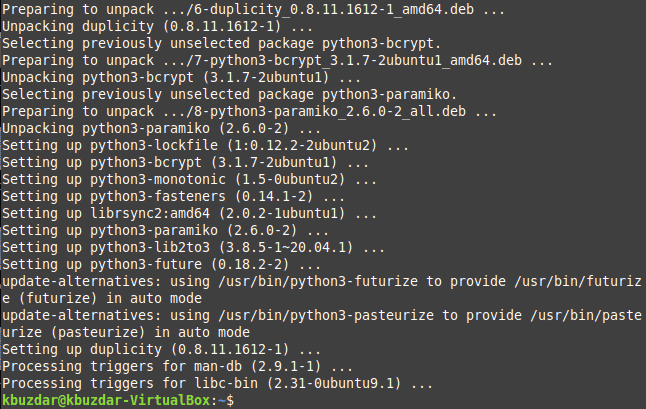Click the 'Setting up python3-paramiko' line
The height and width of the screenshot is (409, 646).
tap(165, 230)
